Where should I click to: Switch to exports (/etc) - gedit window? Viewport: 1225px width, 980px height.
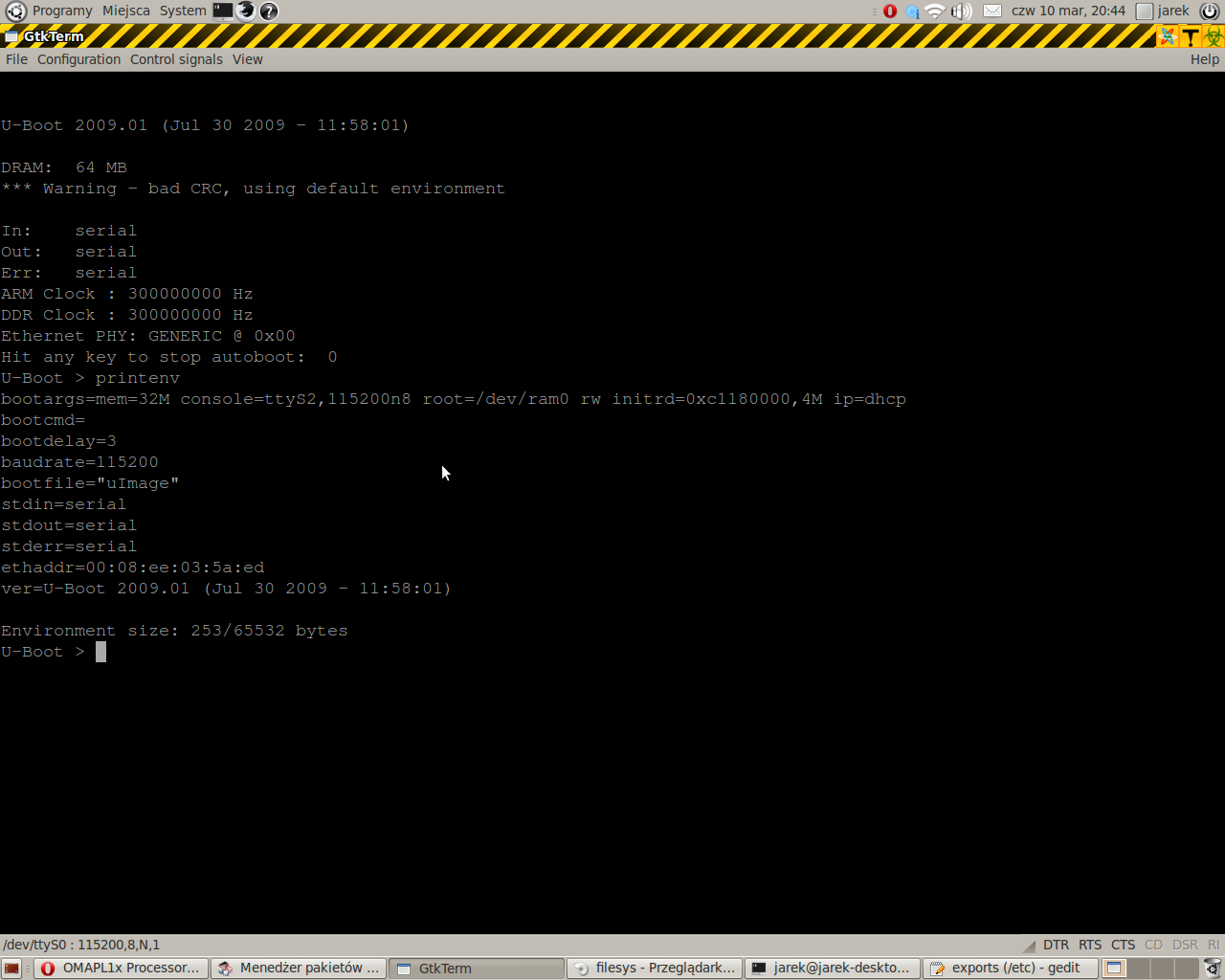pos(1011,969)
